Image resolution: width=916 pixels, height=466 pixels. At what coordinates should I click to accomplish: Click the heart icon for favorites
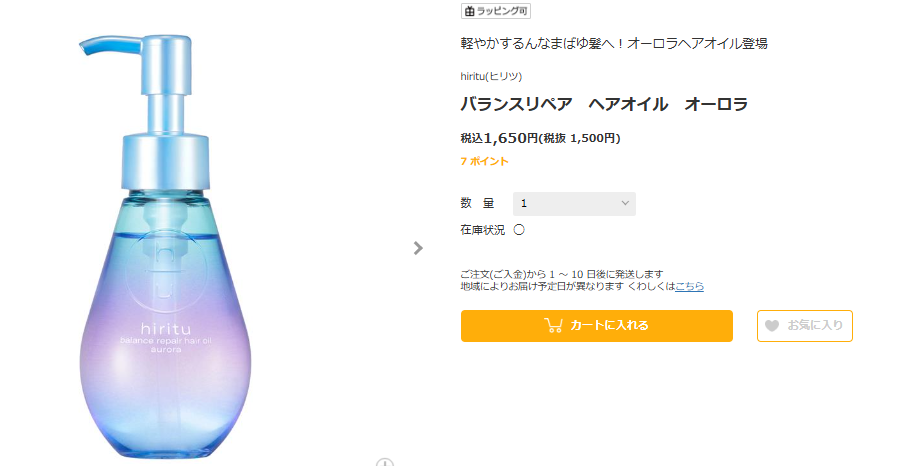coord(770,325)
